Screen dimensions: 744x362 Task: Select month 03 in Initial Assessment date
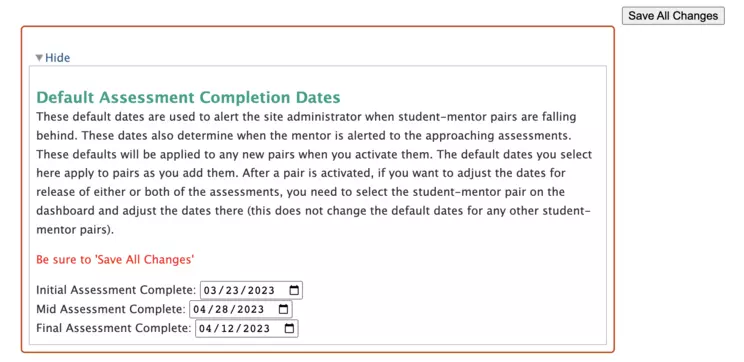tap(210, 290)
